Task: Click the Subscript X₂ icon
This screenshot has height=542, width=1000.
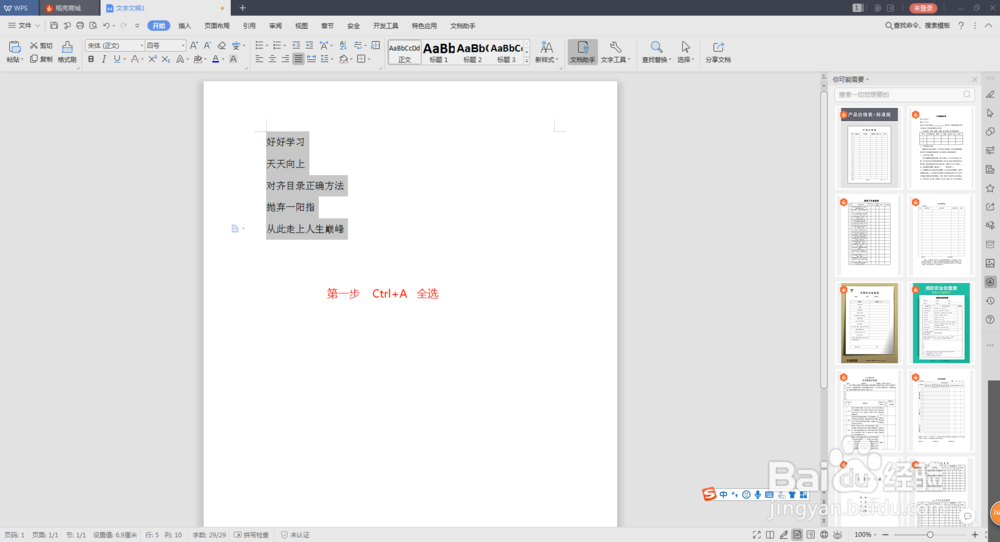Action: 166,59
